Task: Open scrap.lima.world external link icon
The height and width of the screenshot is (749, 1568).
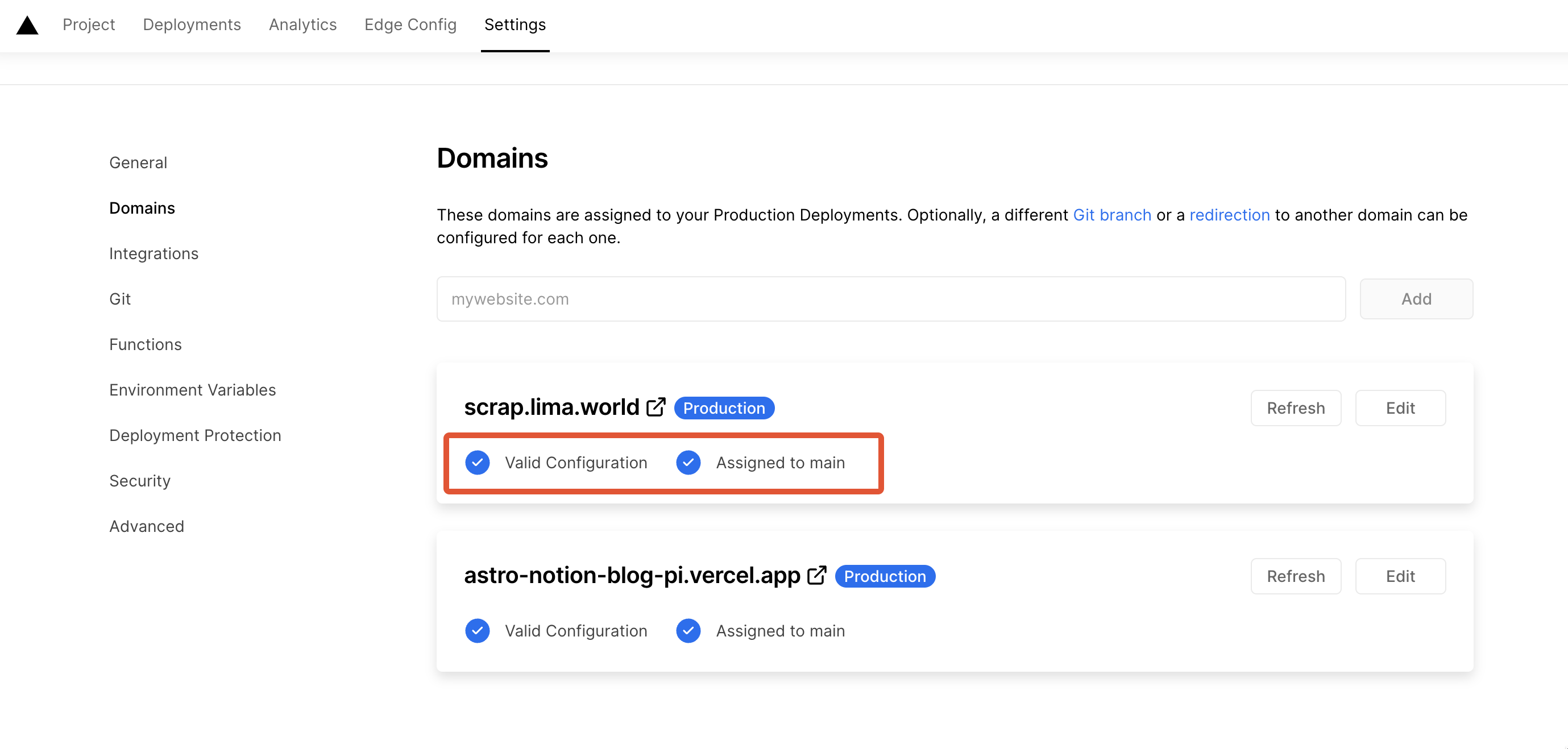Action: (656, 407)
